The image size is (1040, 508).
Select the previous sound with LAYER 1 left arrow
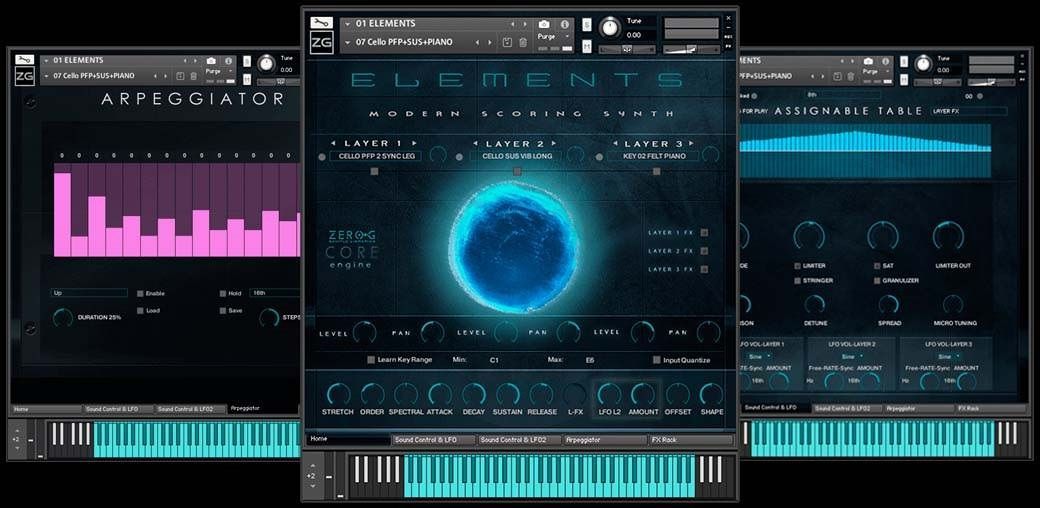tap(334, 143)
